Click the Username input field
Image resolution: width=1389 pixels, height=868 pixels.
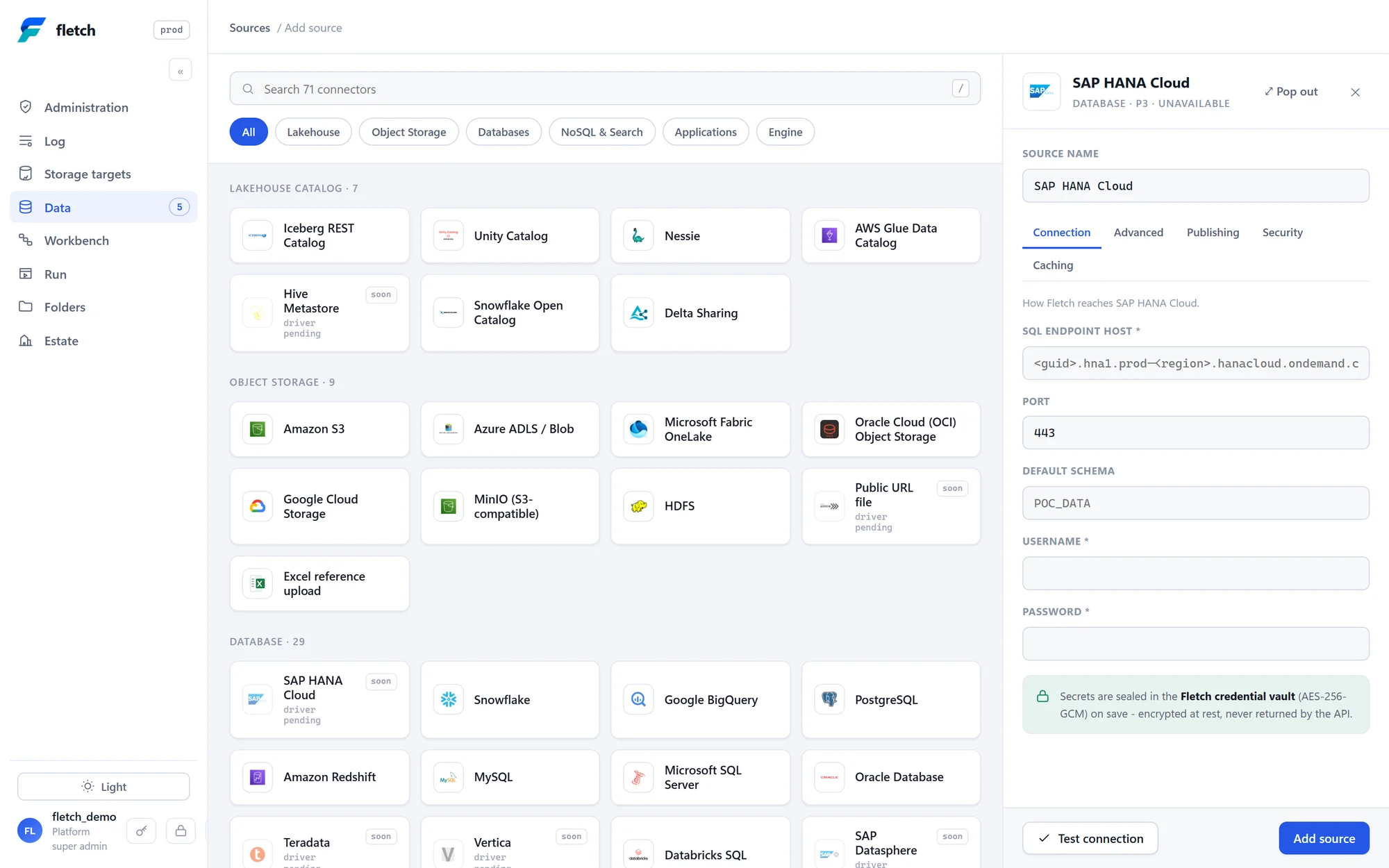coord(1196,574)
